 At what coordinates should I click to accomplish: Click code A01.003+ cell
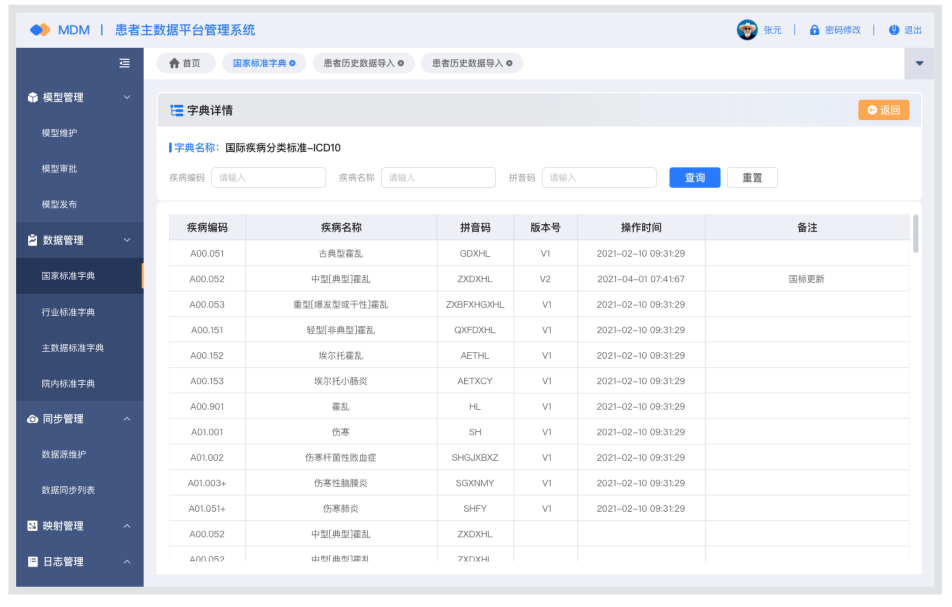[207, 483]
